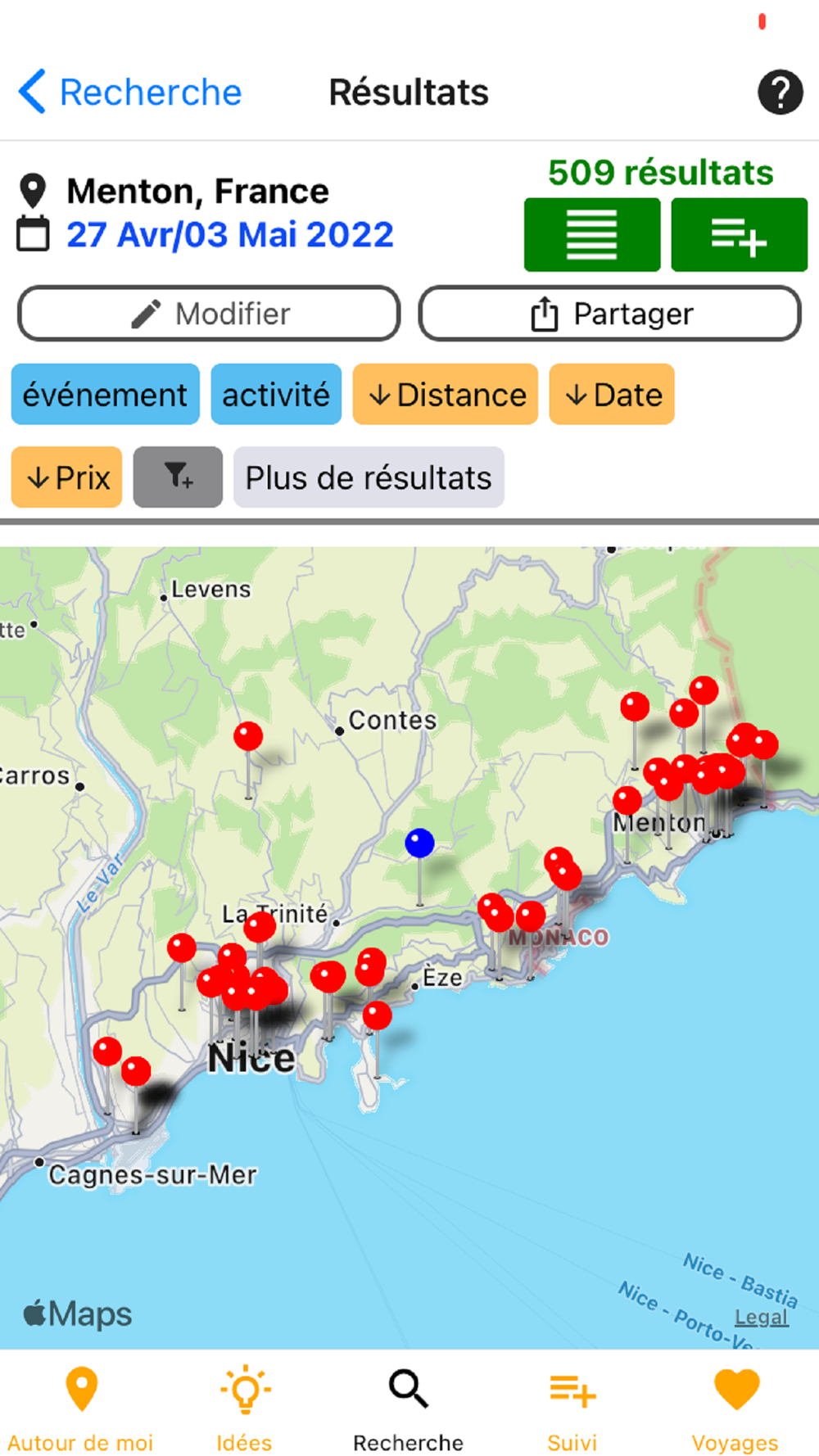Open Autour de moi tab
This screenshot has height=1456, width=819.
tap(81, 1409)
